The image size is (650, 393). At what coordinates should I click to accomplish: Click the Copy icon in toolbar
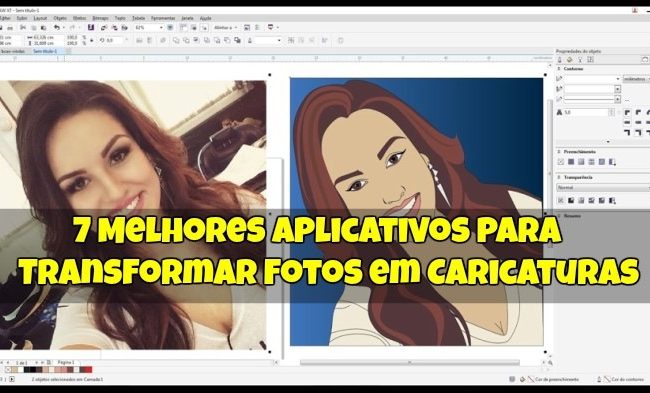point(33,28)
